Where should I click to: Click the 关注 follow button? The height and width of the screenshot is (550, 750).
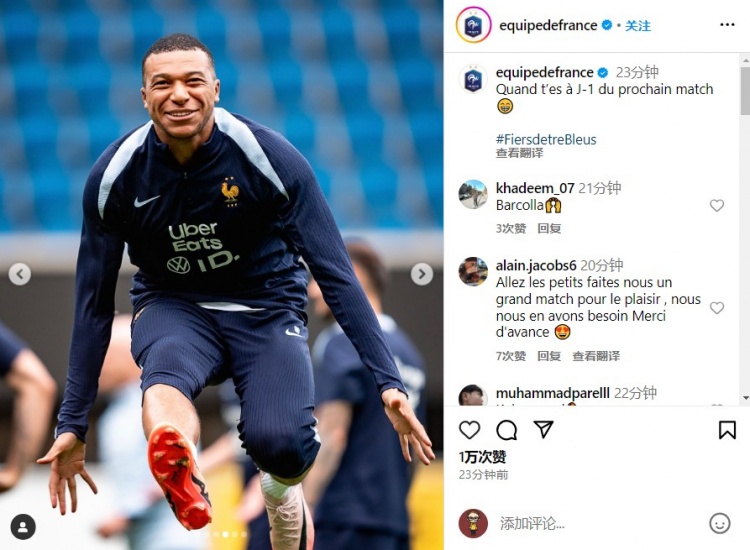click(x=638, y=26)
